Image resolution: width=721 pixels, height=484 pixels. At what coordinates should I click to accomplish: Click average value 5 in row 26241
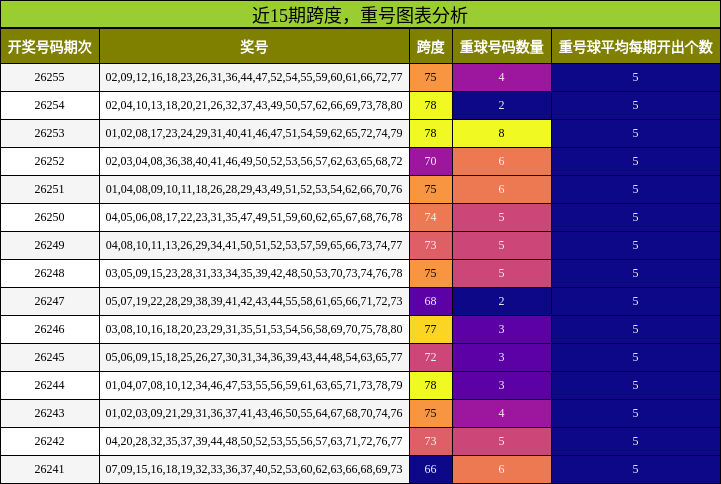pos(636,470)
